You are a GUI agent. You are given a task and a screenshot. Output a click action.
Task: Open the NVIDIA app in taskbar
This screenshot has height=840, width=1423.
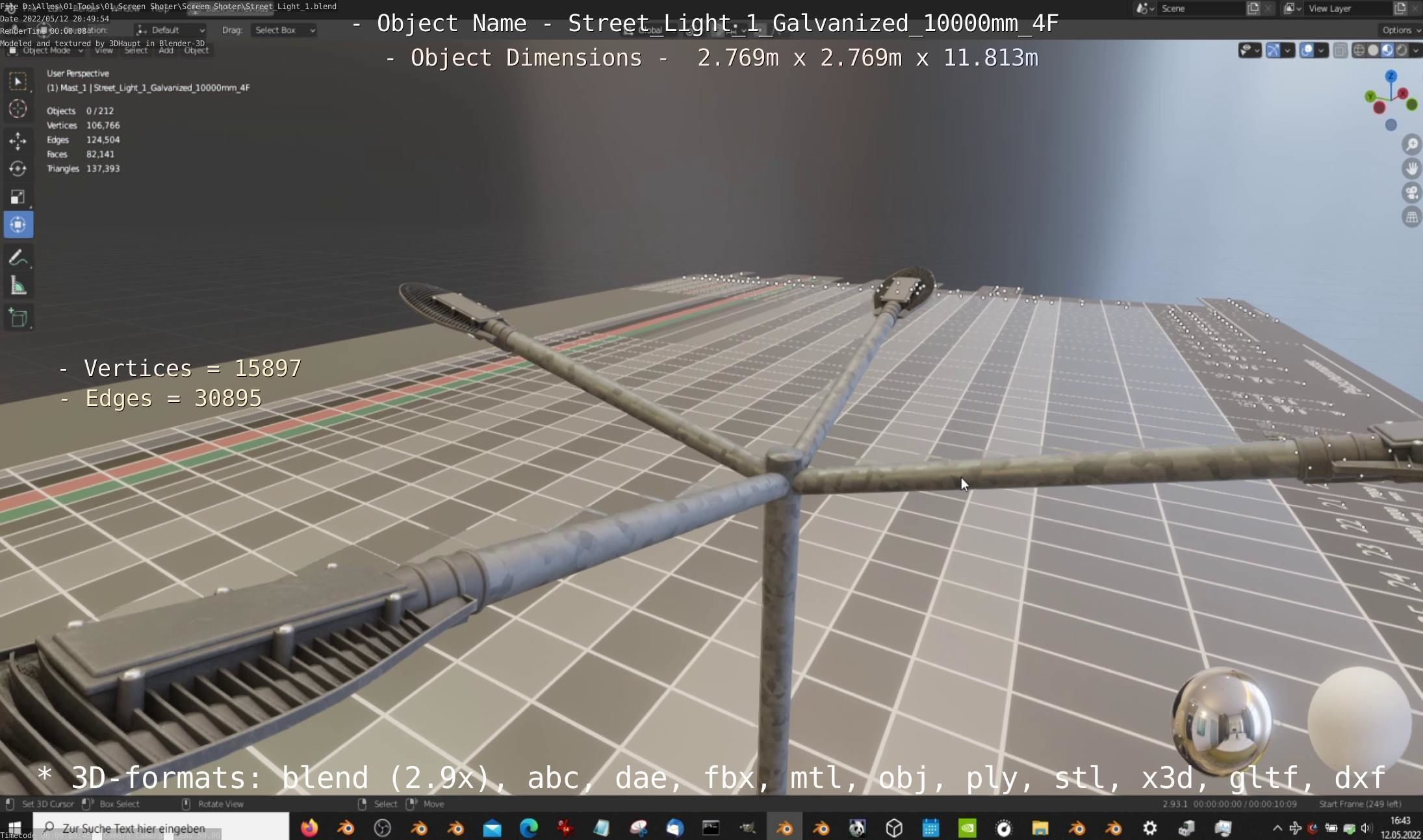coord(967,828)
